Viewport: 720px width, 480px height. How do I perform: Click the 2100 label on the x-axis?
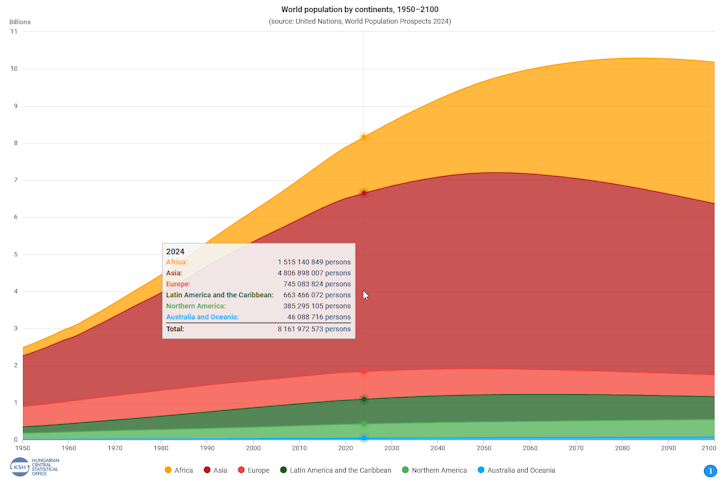(709, 448)
